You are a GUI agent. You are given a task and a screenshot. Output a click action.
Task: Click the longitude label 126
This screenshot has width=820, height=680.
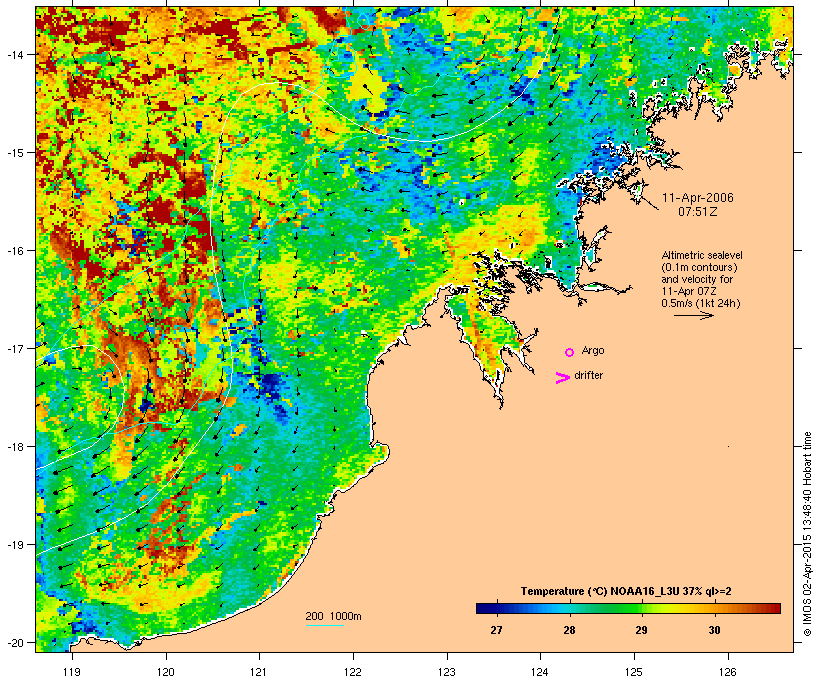[728, 672]
